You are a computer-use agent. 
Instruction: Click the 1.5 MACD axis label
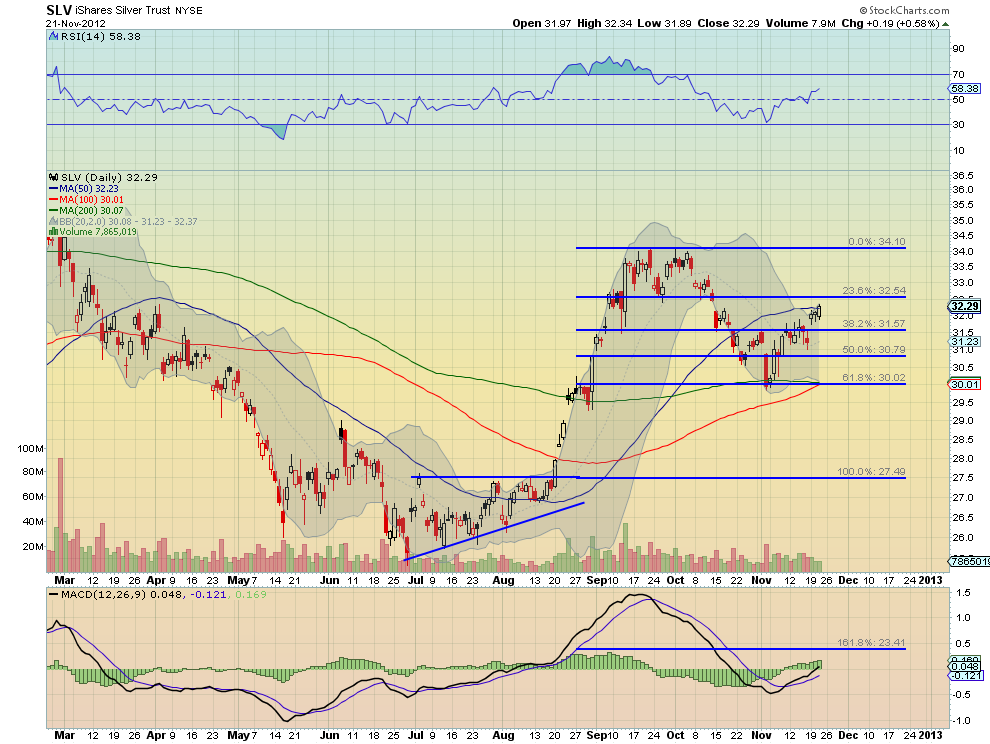click(963, 592)
